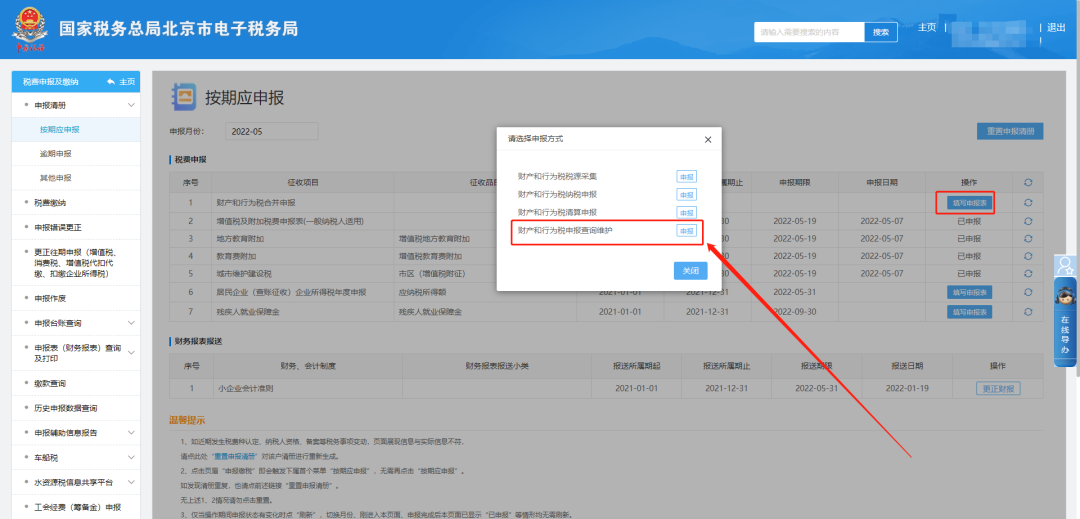Click the 征收项目 column header

tap(302, 182)
